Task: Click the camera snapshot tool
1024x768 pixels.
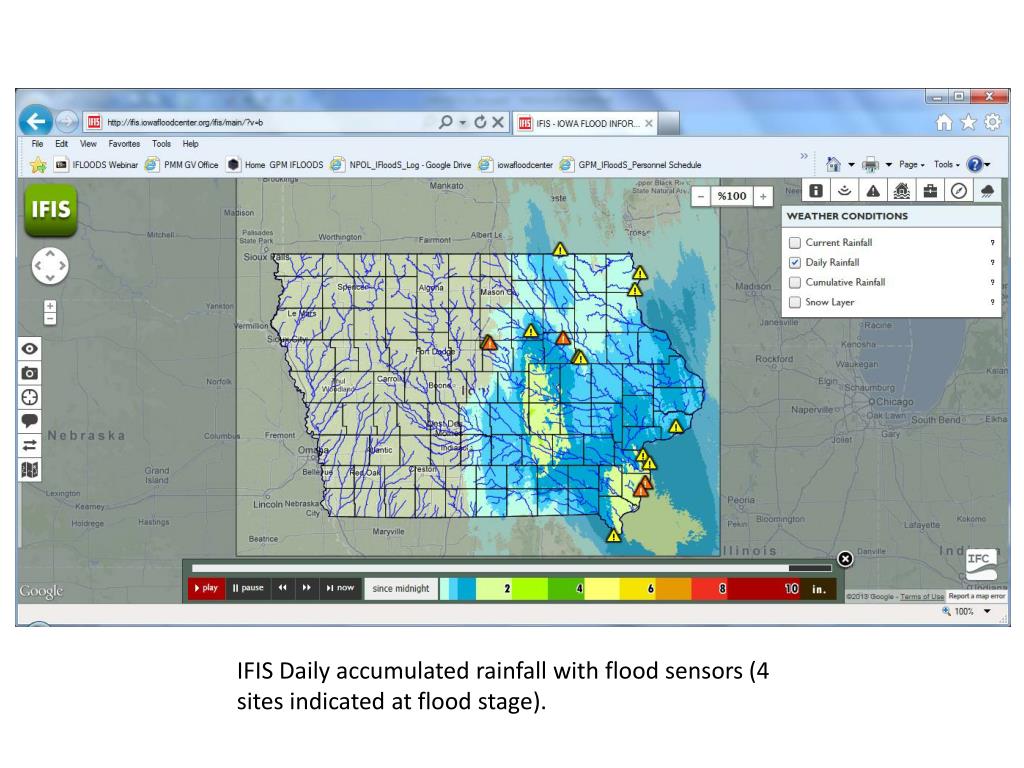Action: point(29,373)
